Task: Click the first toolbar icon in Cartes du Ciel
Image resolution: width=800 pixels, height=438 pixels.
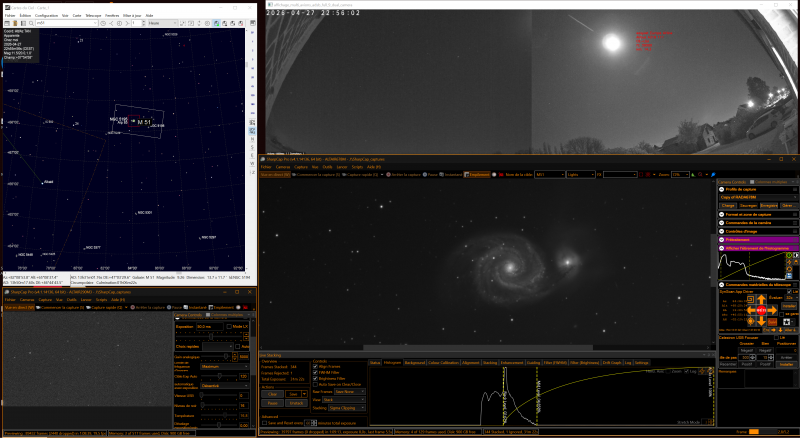Action: [7, 23]
